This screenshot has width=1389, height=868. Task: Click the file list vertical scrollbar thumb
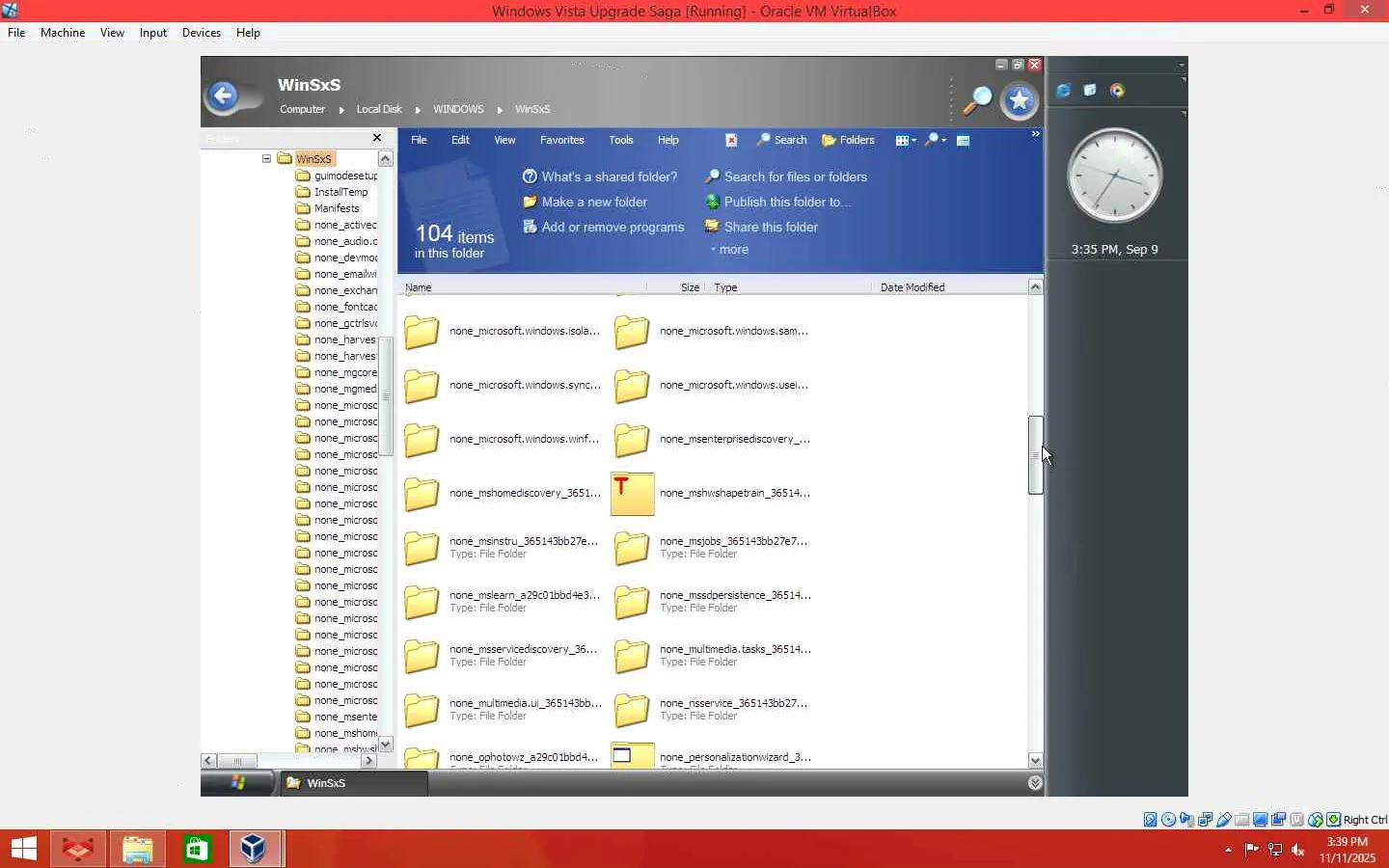pos(1035,455)
